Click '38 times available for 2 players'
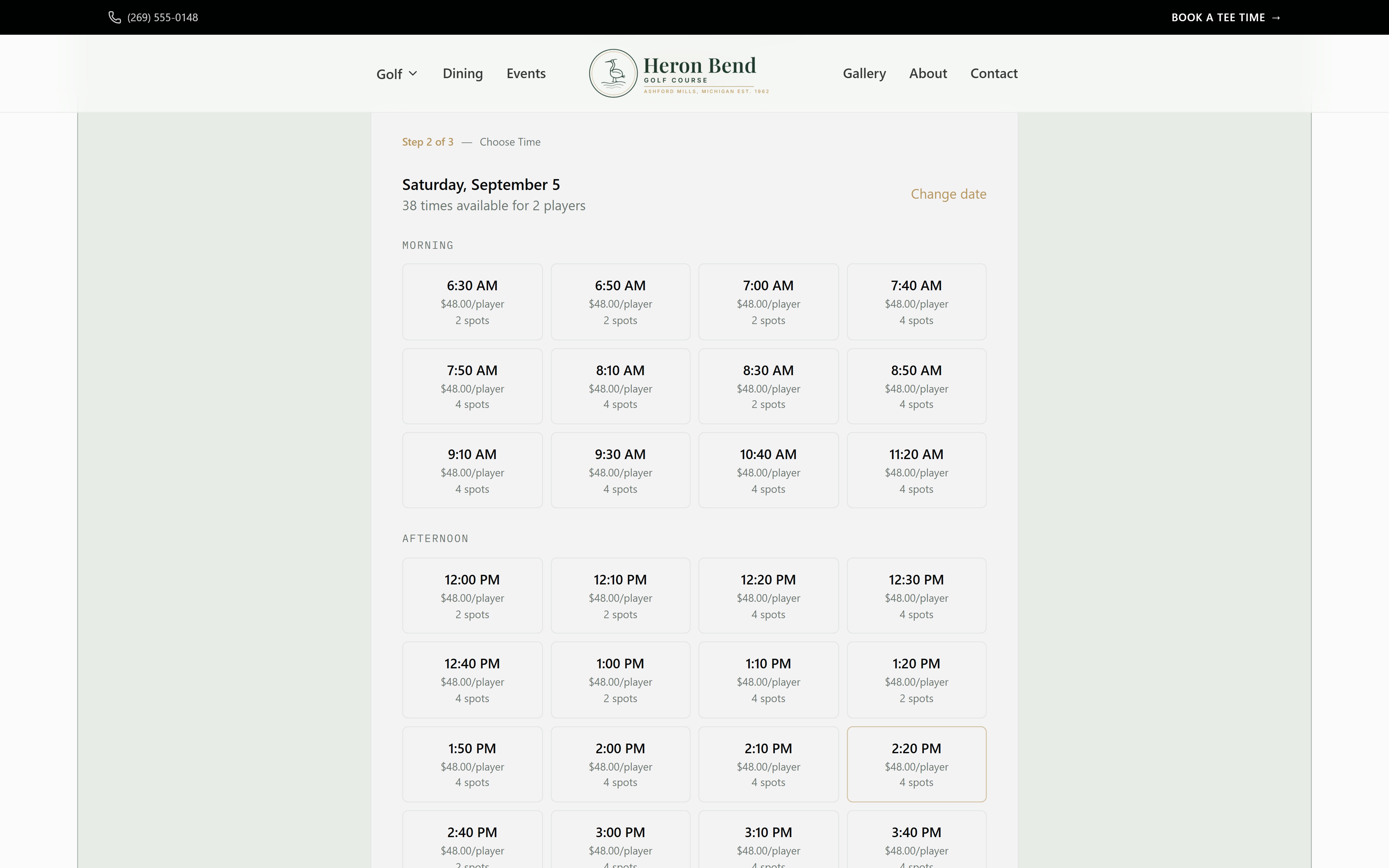Image resolution: width=1389 pixels, height=868 pixels. pos(494,205)
